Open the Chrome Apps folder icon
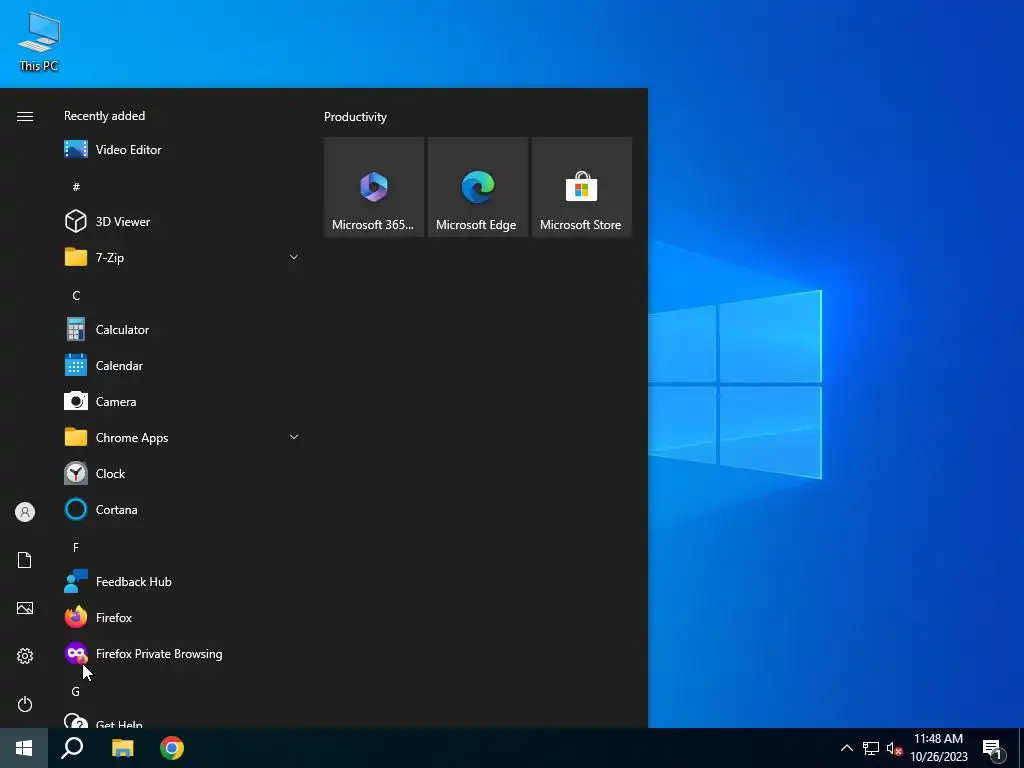Image resolution: width=1024 pixels, height=768 pixels. (x=76, y=437)
